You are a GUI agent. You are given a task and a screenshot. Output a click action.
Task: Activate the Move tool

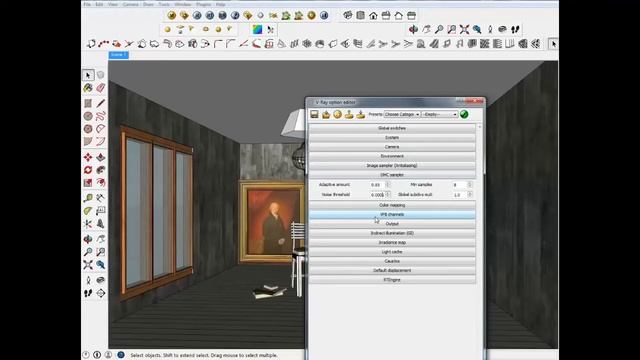click(x=88, y=157)
